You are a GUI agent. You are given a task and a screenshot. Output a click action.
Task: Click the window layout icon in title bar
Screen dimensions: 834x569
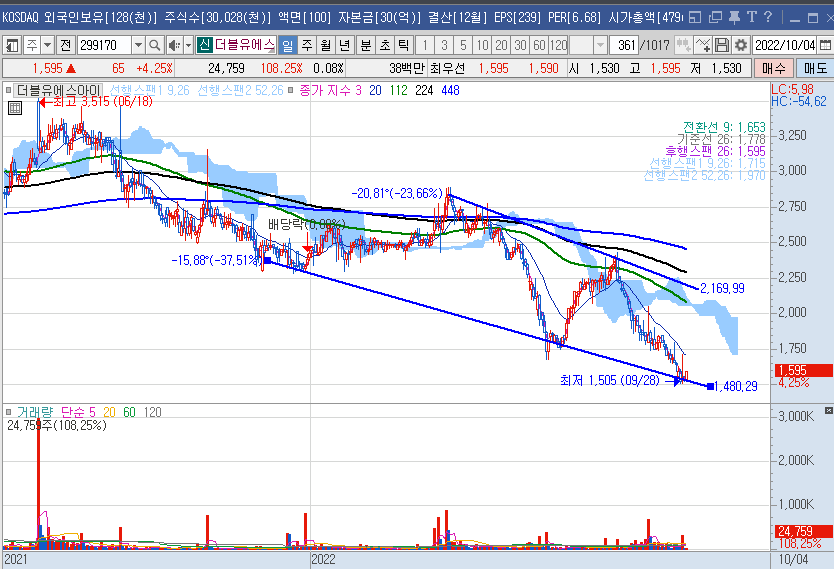coord(695,18)
